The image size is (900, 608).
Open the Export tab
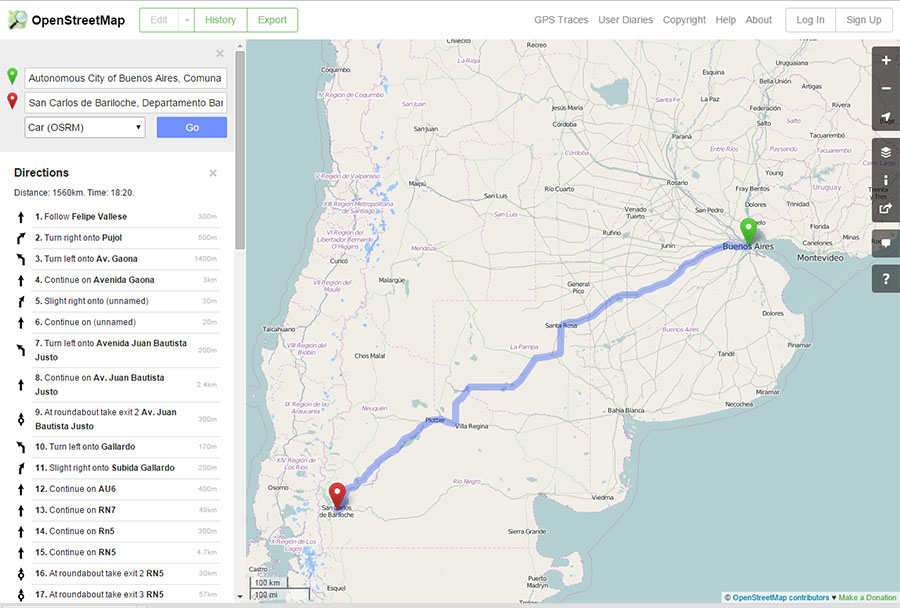click(x=272, y=20)
